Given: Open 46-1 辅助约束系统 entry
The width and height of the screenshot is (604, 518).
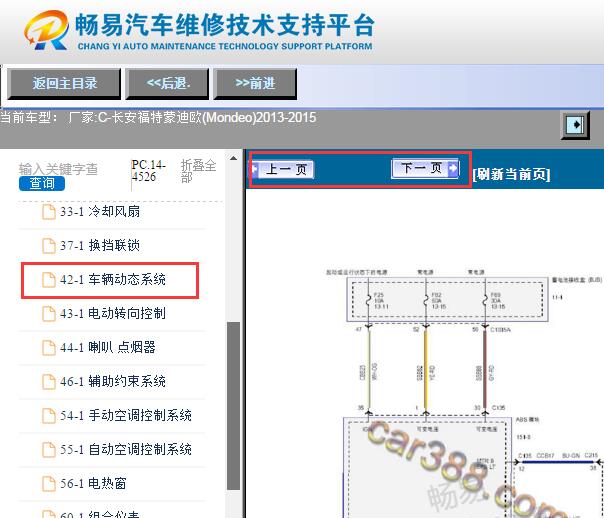Looking at the screenshot, I should [112, 381].
